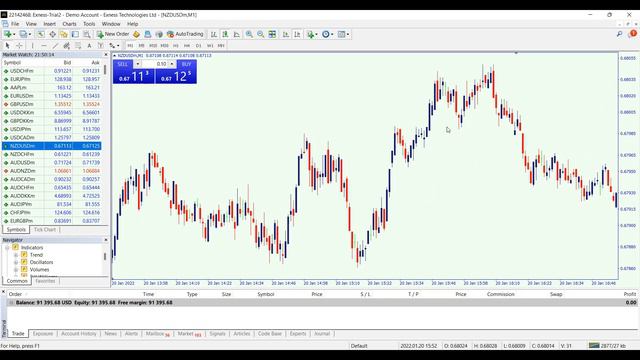640x360 pixels.
Task: Switch to W1 timeframe
Action: [210, 46]
